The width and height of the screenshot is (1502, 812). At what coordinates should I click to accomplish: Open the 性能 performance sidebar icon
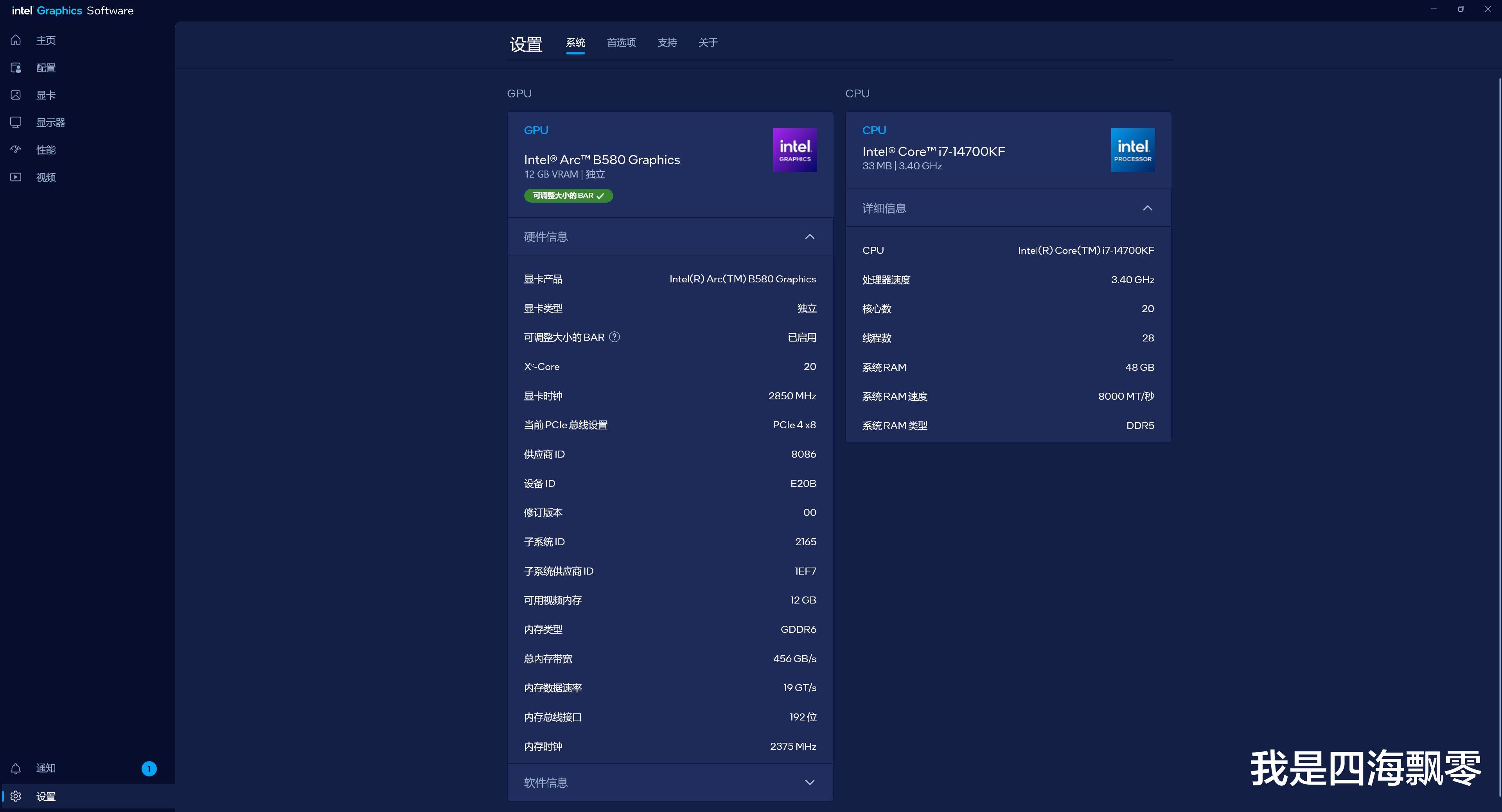pyautogui.click(x=16, y=150)
